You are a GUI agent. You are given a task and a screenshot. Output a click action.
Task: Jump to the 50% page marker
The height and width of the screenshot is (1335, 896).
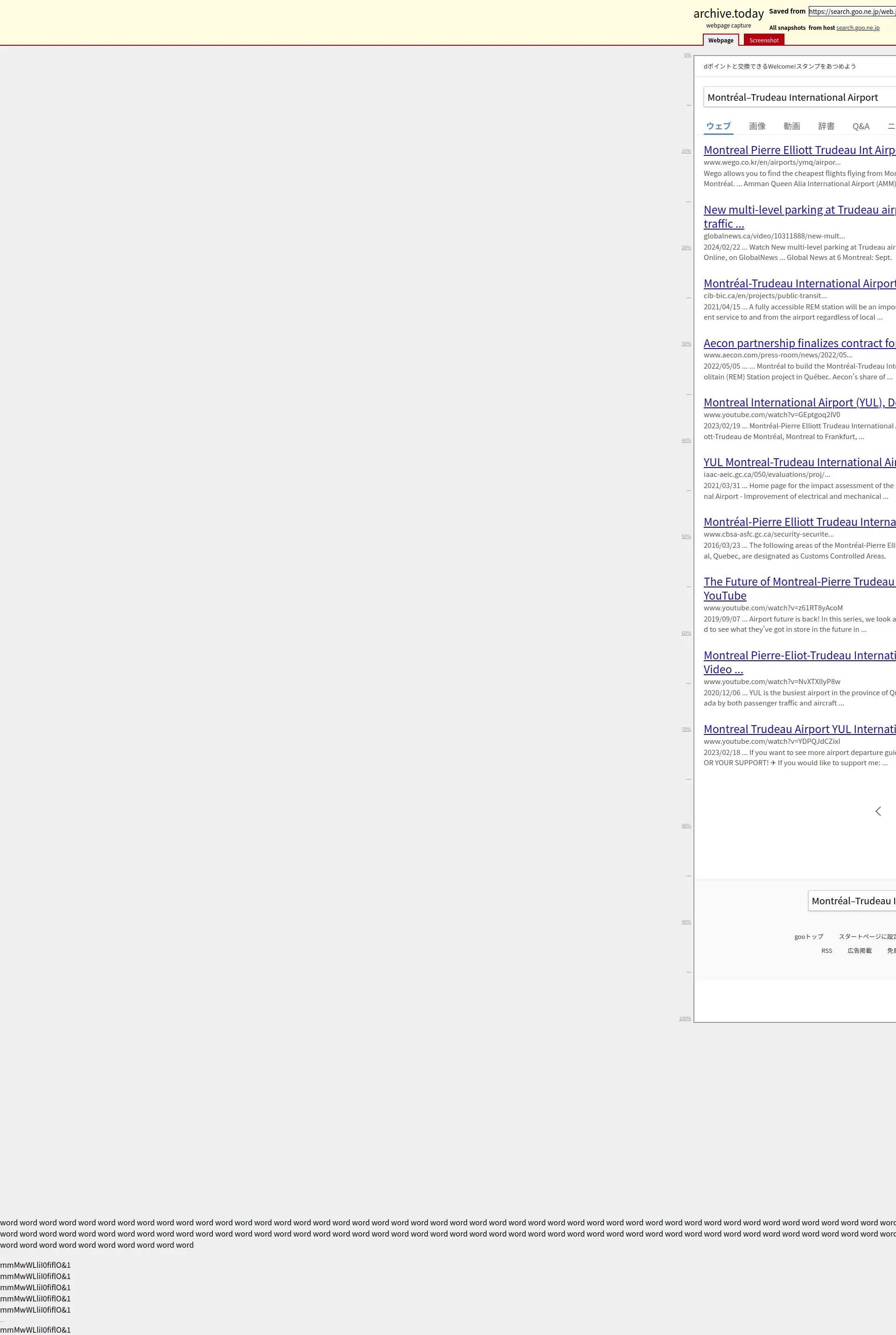tap(686, 537)
